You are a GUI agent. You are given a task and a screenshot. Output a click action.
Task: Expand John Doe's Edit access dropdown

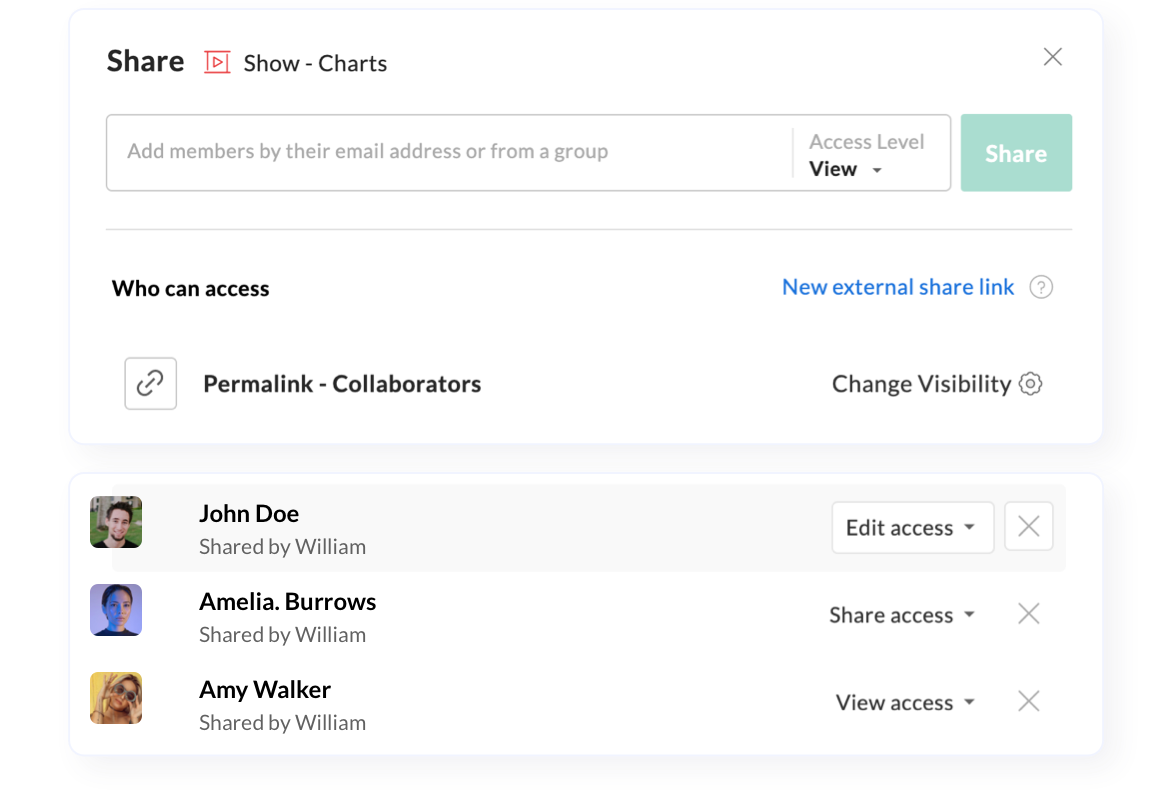[911, 528]
